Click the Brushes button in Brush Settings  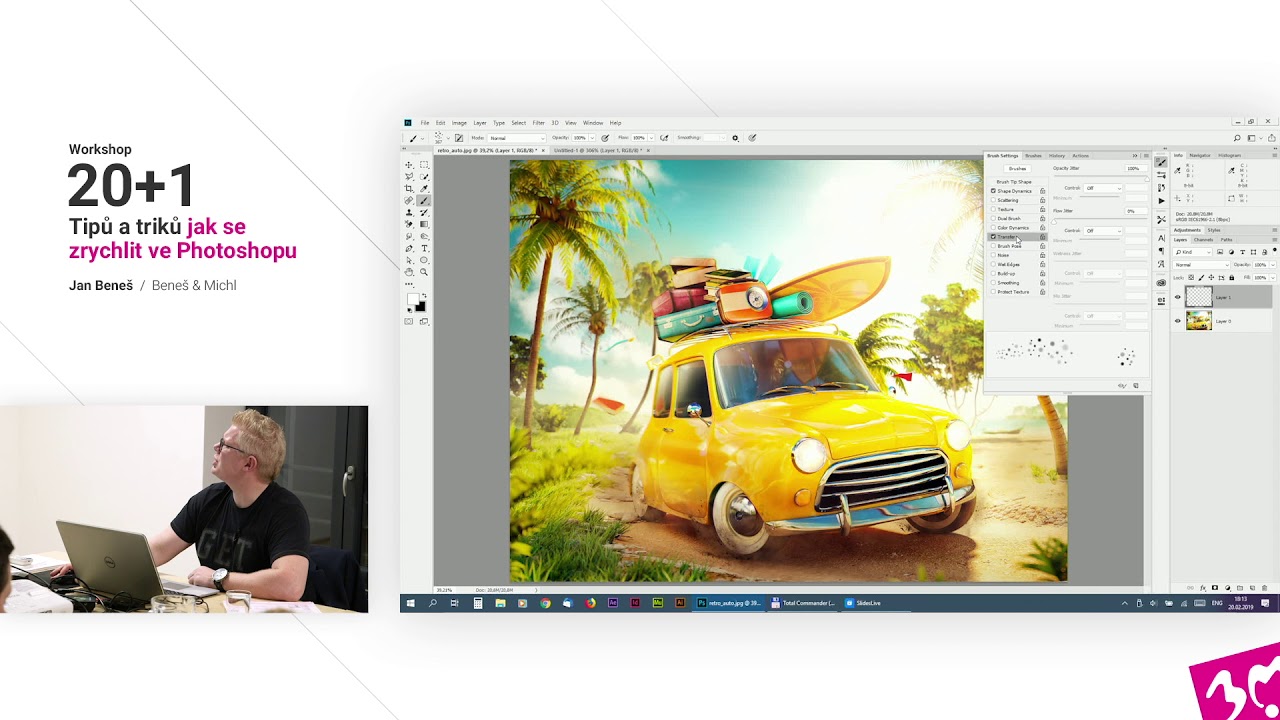[1017, 168]
